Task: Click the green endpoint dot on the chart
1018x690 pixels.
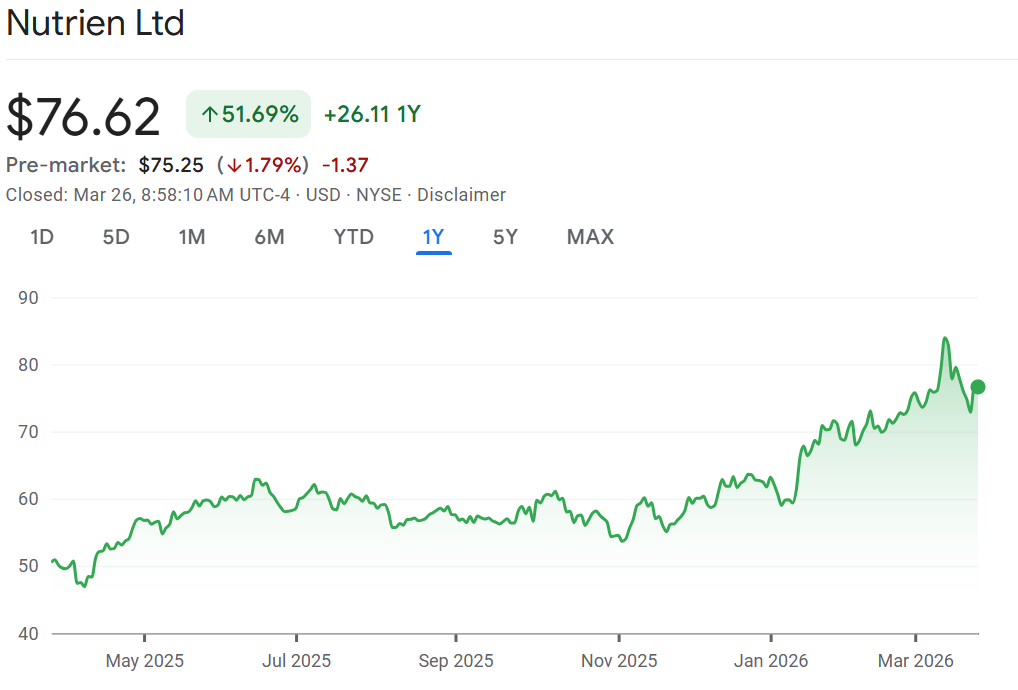Action: (x=977, y=387)
